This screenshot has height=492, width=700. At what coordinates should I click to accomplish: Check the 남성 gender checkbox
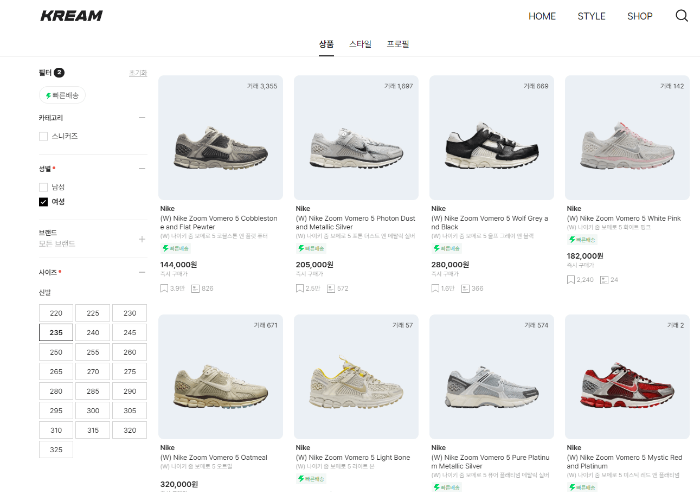(x=43, y=187)
